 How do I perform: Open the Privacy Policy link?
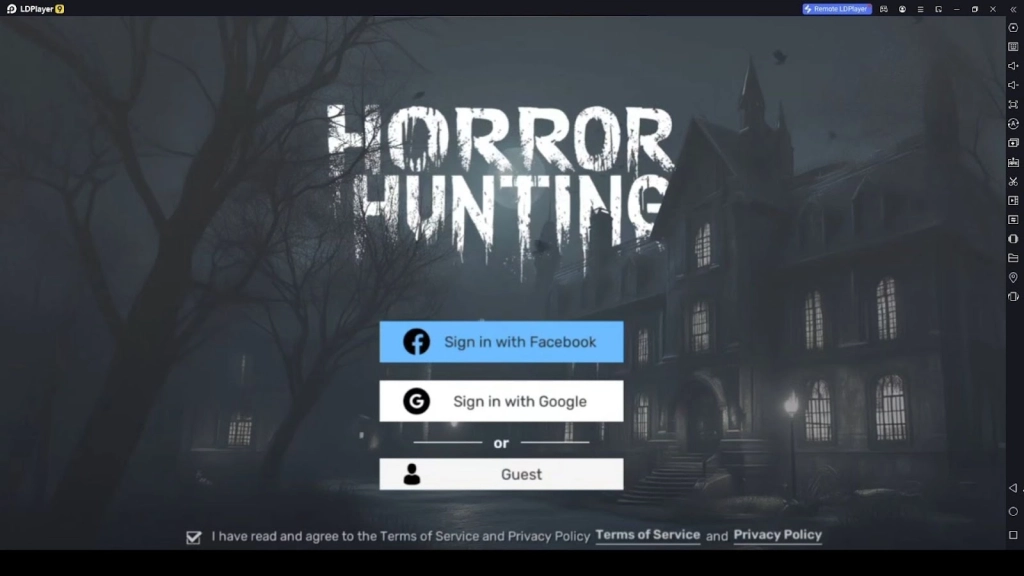777,535
